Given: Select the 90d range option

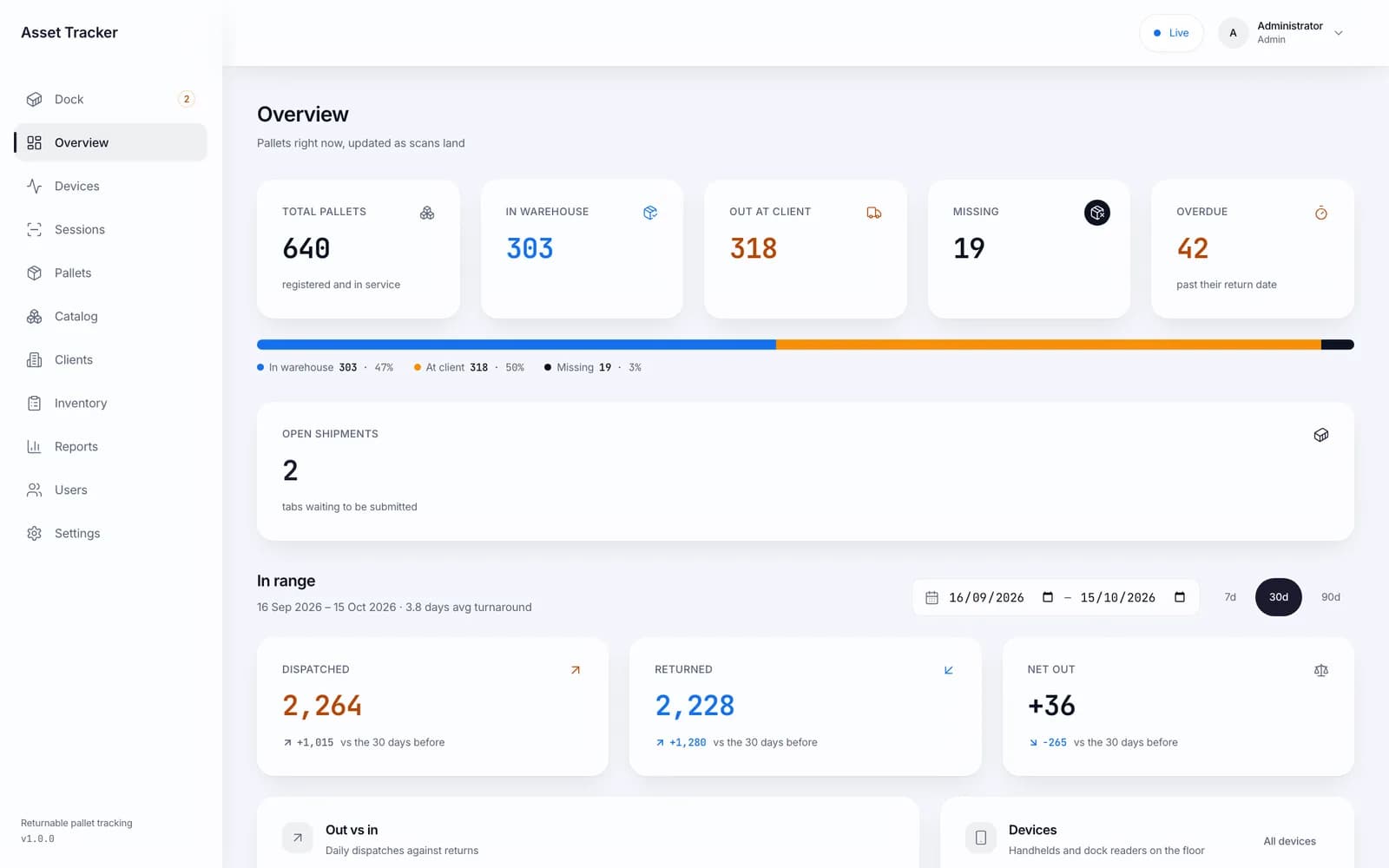Looking at the screenshot, I should (1331, 597).
